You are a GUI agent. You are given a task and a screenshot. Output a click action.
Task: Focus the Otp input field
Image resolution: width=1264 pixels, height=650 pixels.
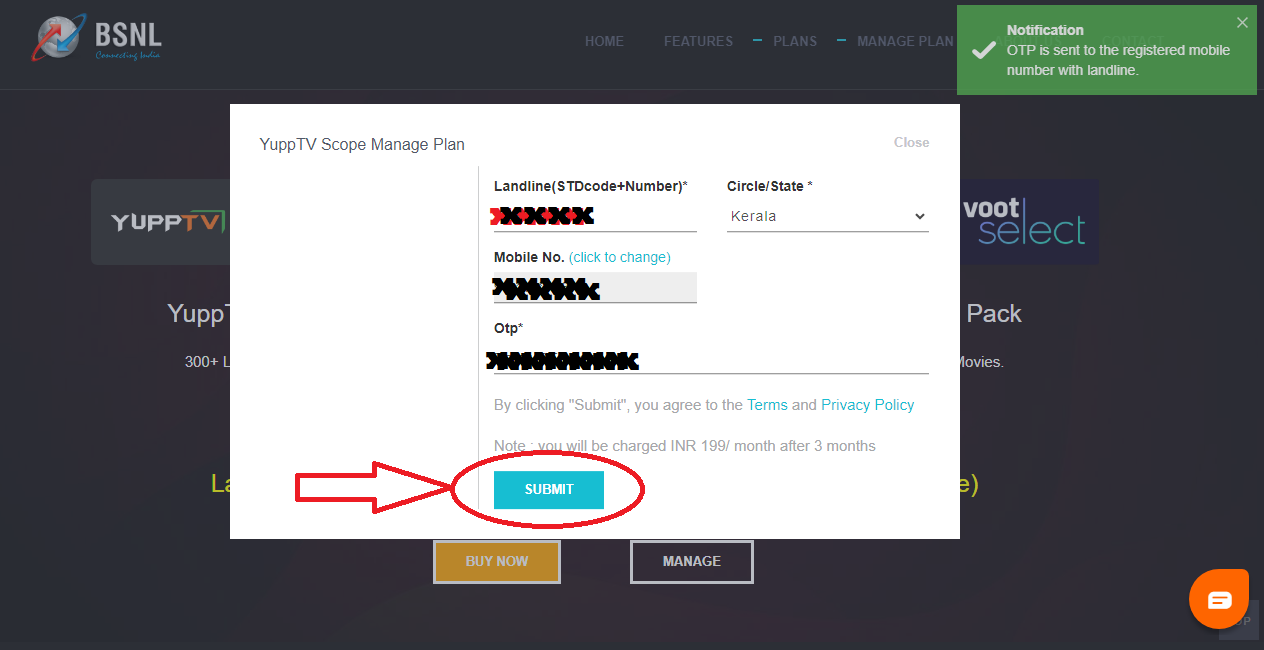(x=711, y=359)
